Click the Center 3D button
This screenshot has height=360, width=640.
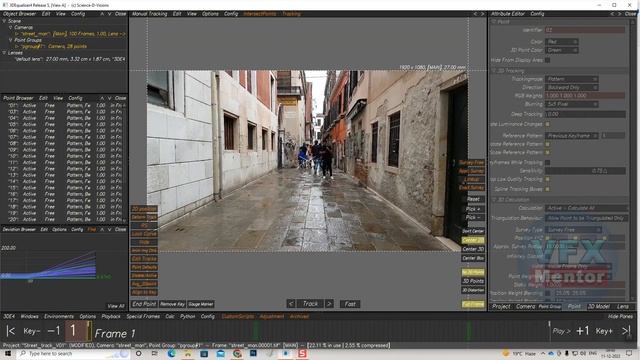473,249
